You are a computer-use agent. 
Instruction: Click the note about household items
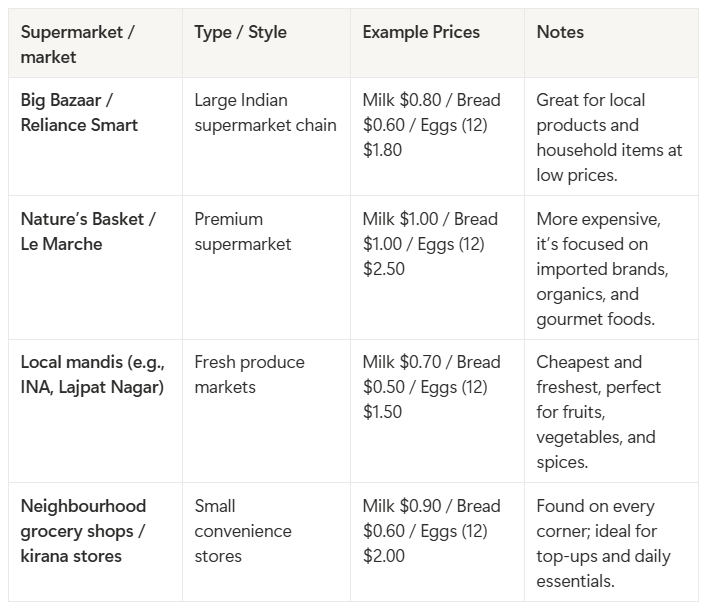(x=608, y=137)
